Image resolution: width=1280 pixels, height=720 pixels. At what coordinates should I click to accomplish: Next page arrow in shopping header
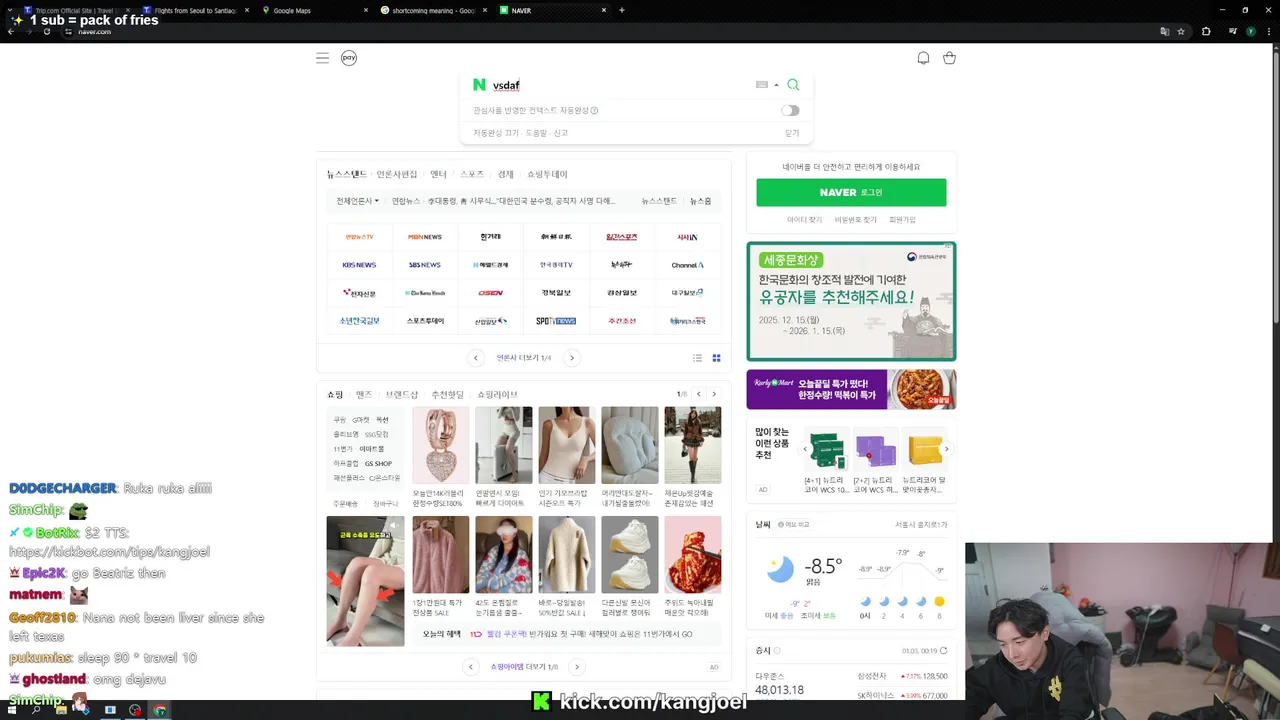(x=715, y=394)
